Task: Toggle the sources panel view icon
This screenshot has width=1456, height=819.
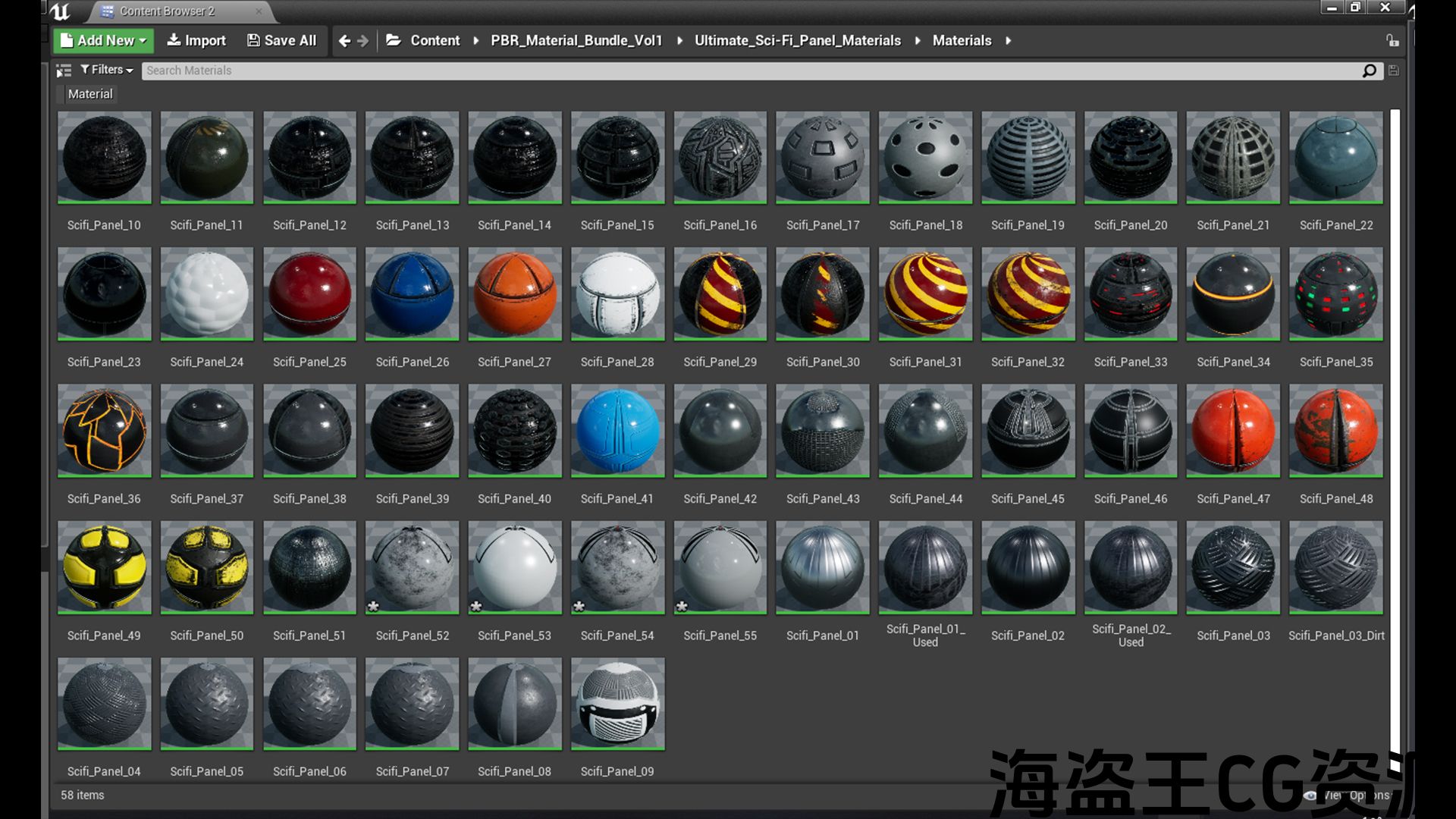Action: 64,71
